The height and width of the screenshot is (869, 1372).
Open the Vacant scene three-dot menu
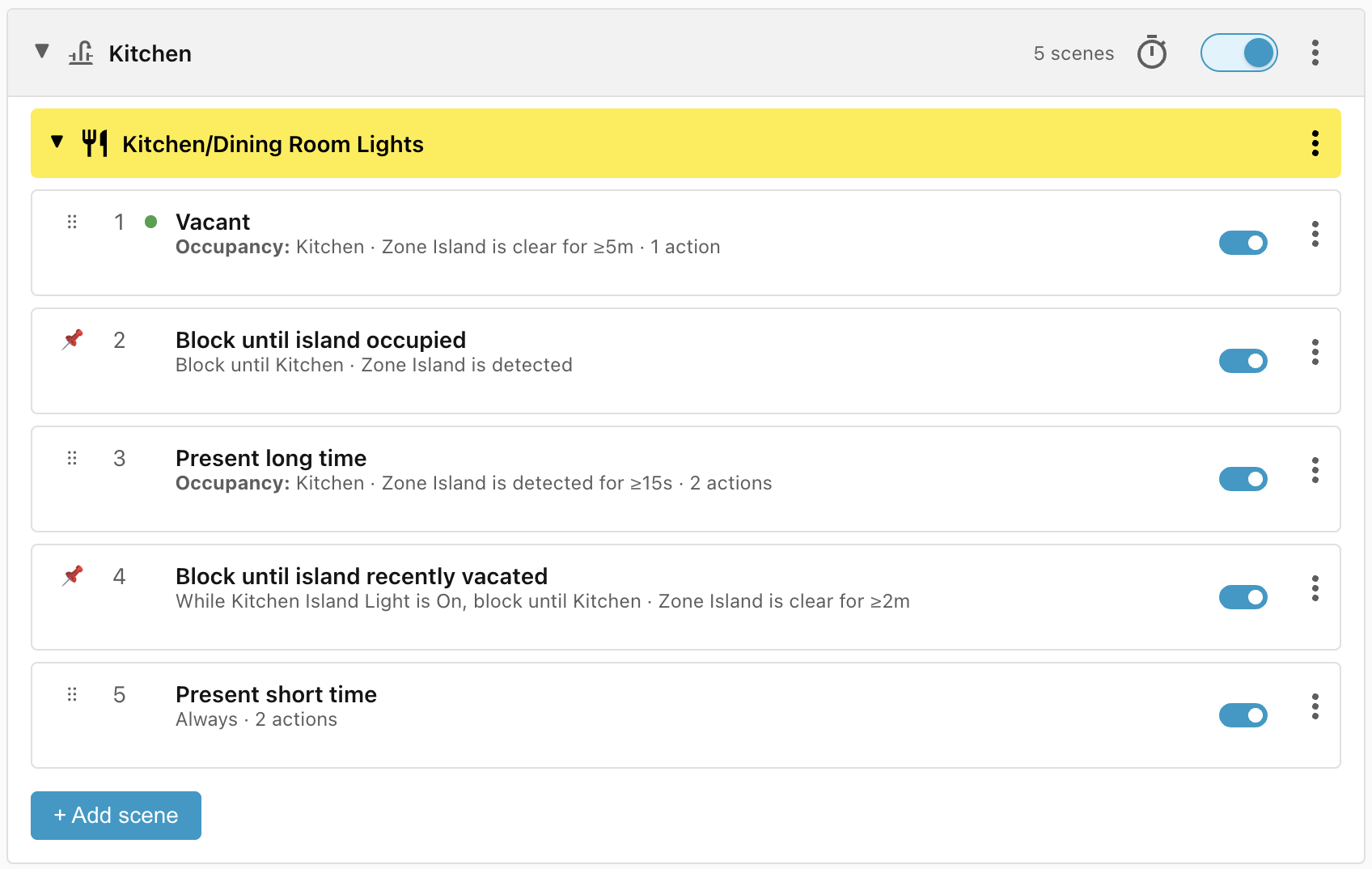coord(1315,234)
